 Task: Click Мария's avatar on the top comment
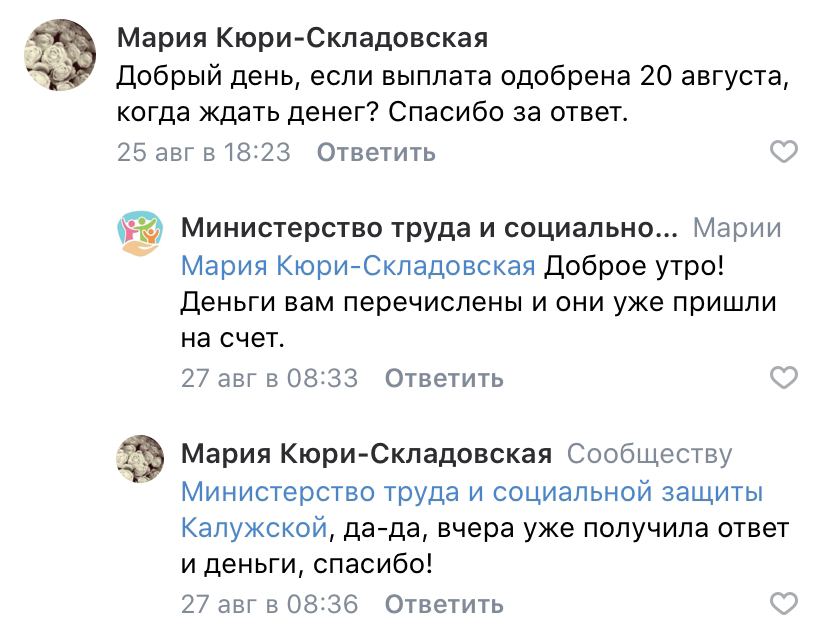(x=59, y=57)
